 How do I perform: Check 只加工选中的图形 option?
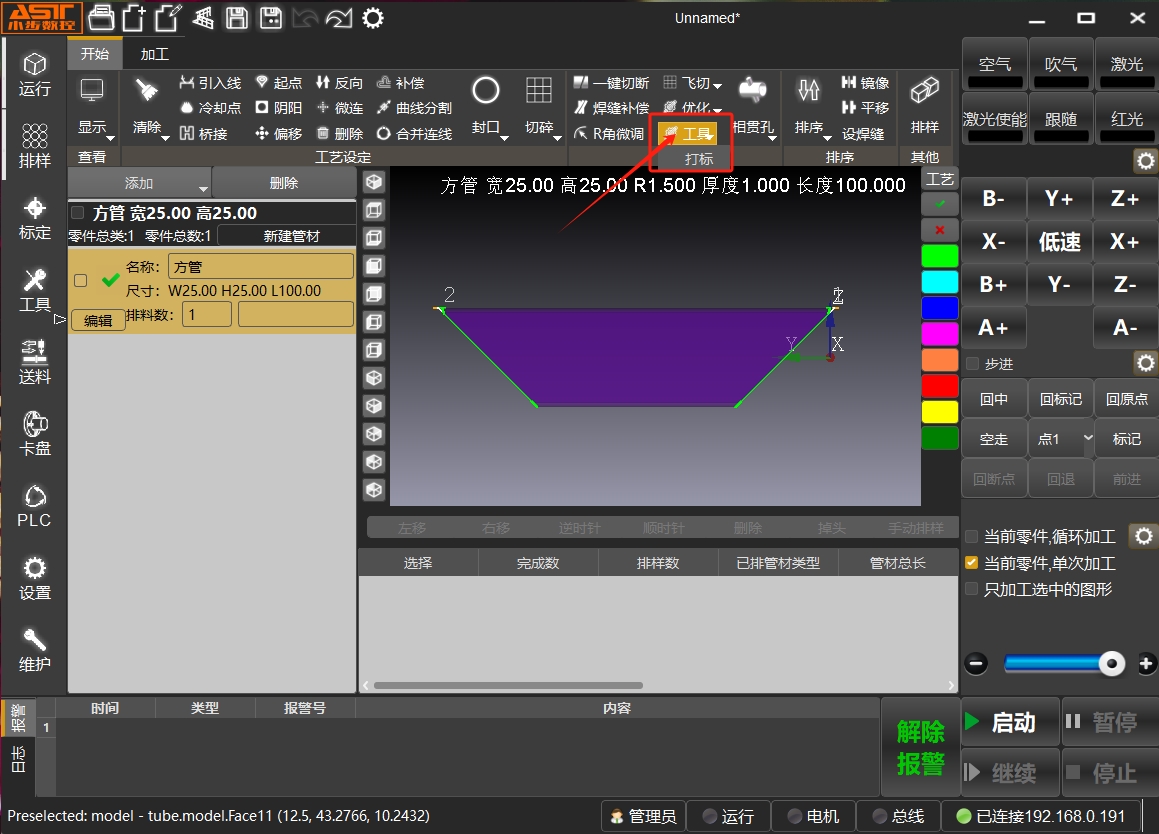pos(972,590)
